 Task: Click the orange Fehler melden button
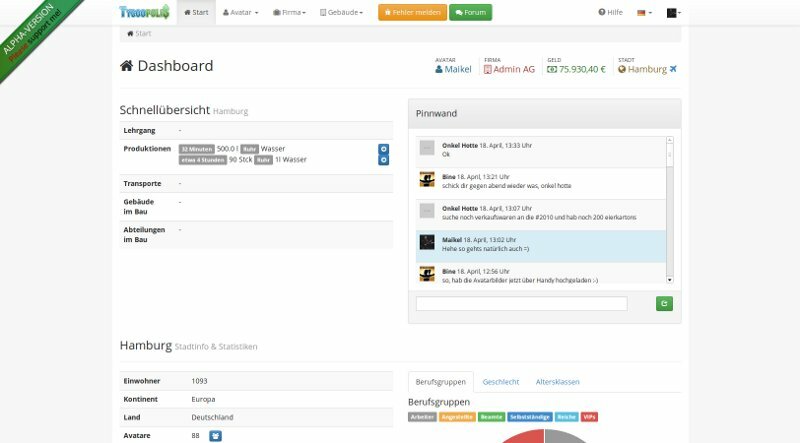click(410, 13)
